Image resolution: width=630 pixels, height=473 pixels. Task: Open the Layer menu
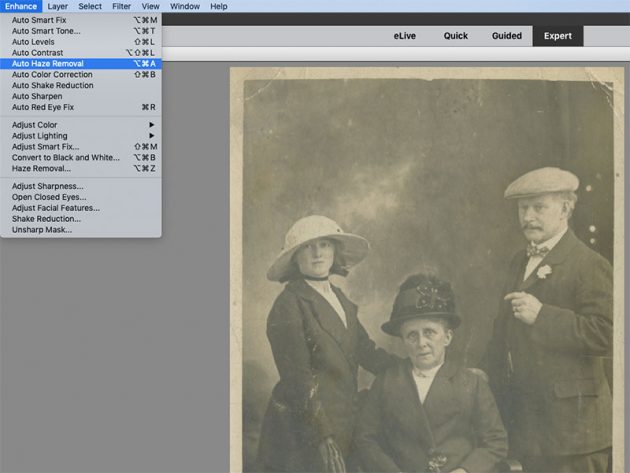pyautogui.click(x=57, y=6)
